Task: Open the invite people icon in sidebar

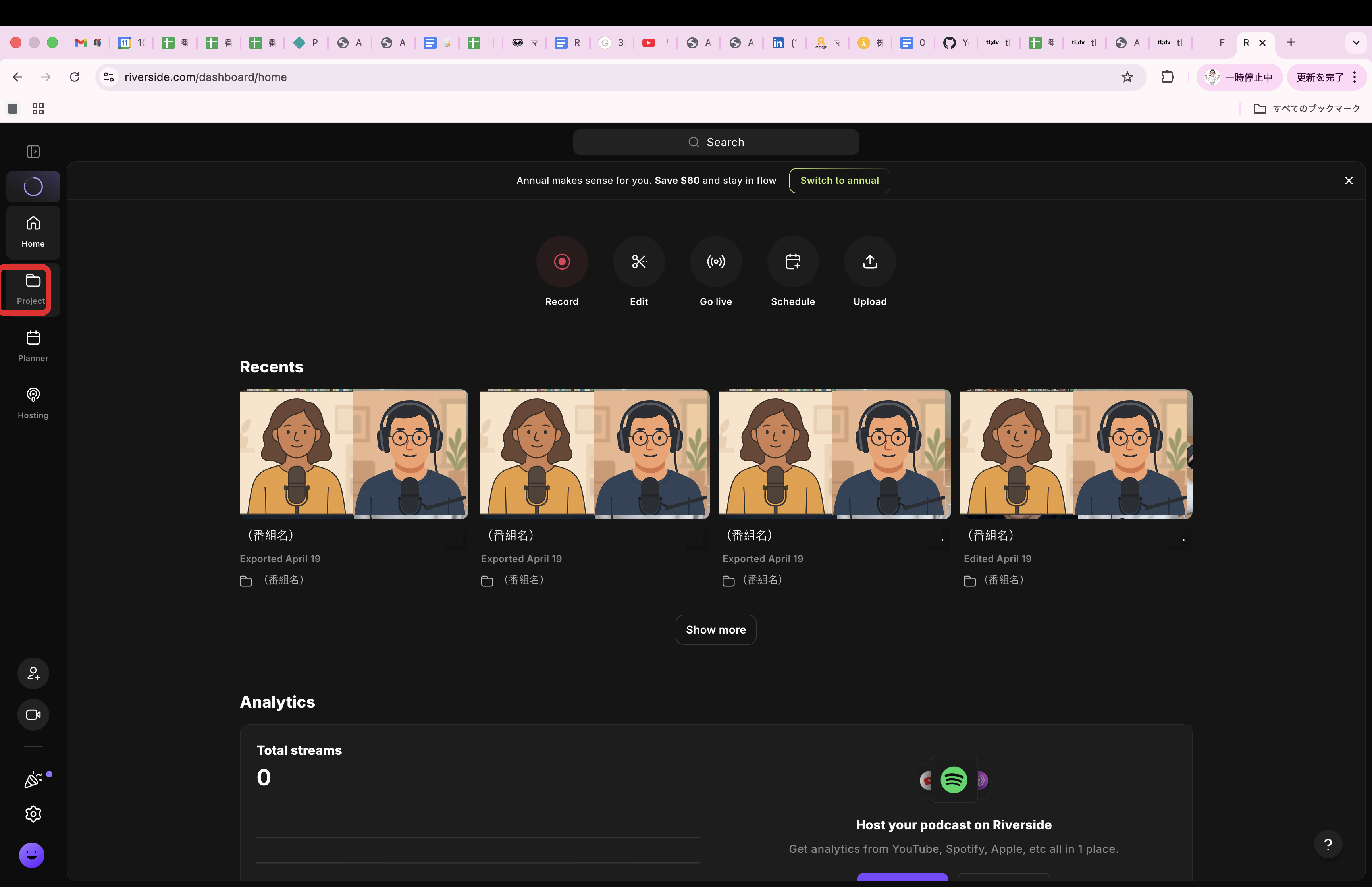Action: pyautogui.click(x=33, y=673)
